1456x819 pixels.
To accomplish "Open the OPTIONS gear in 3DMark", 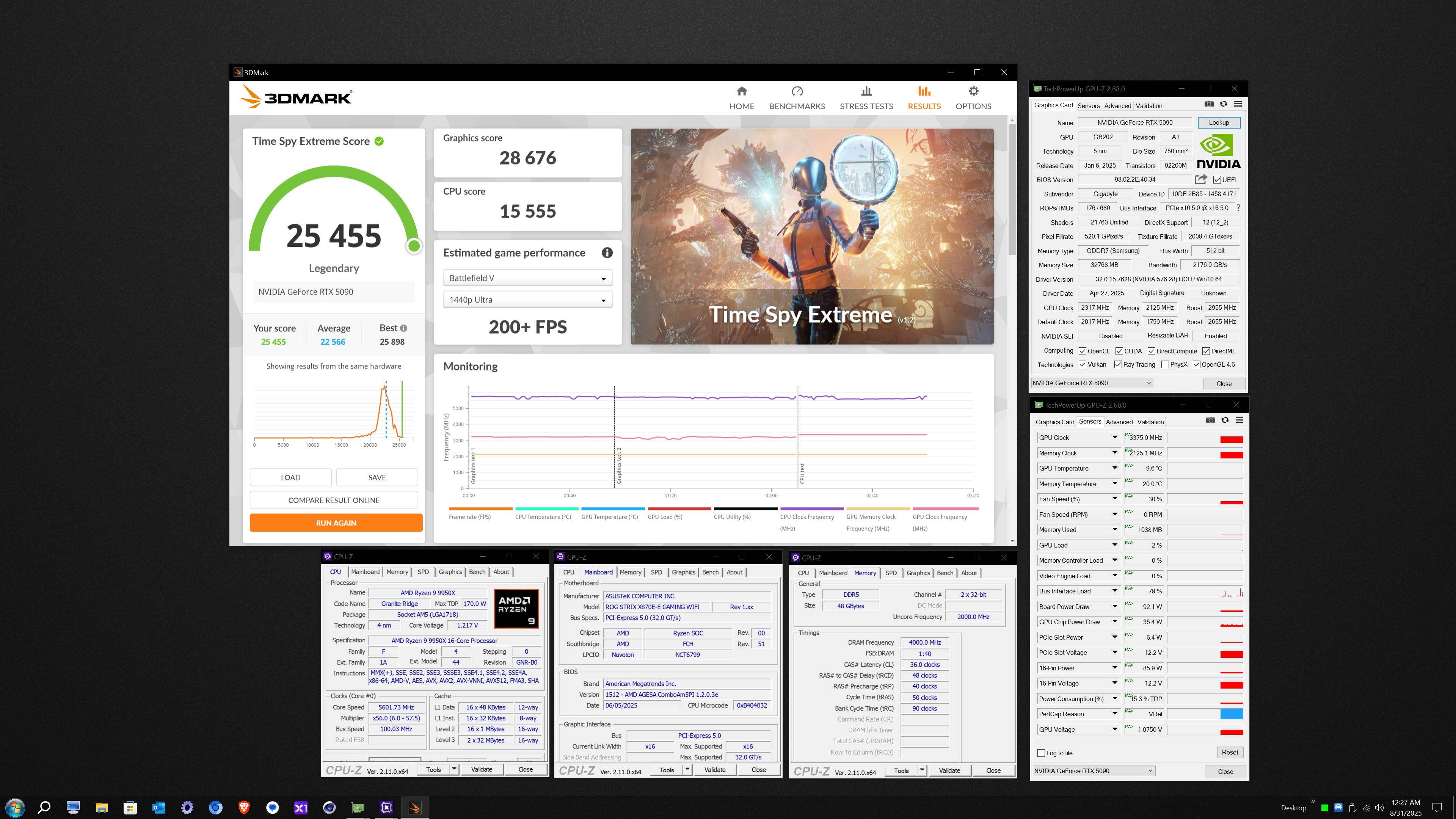I will click(973, 98).
